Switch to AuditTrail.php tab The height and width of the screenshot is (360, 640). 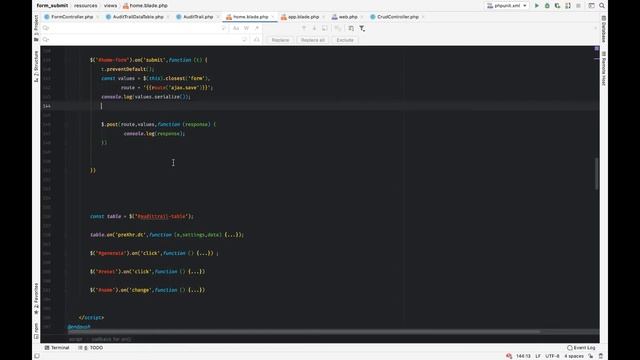(x=198, y=17)
